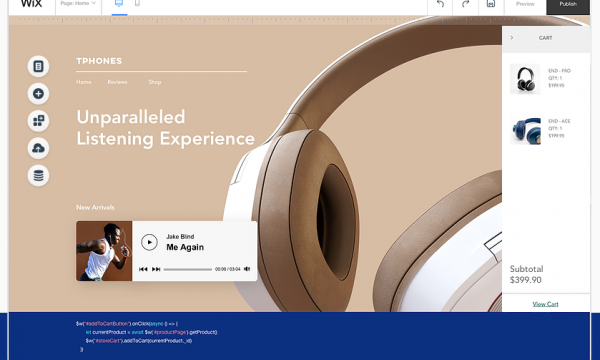Skip to previous track
Image resolution: width=600 pixels, height=360 pixels.
pyautogui.click(x=143, y=269)
